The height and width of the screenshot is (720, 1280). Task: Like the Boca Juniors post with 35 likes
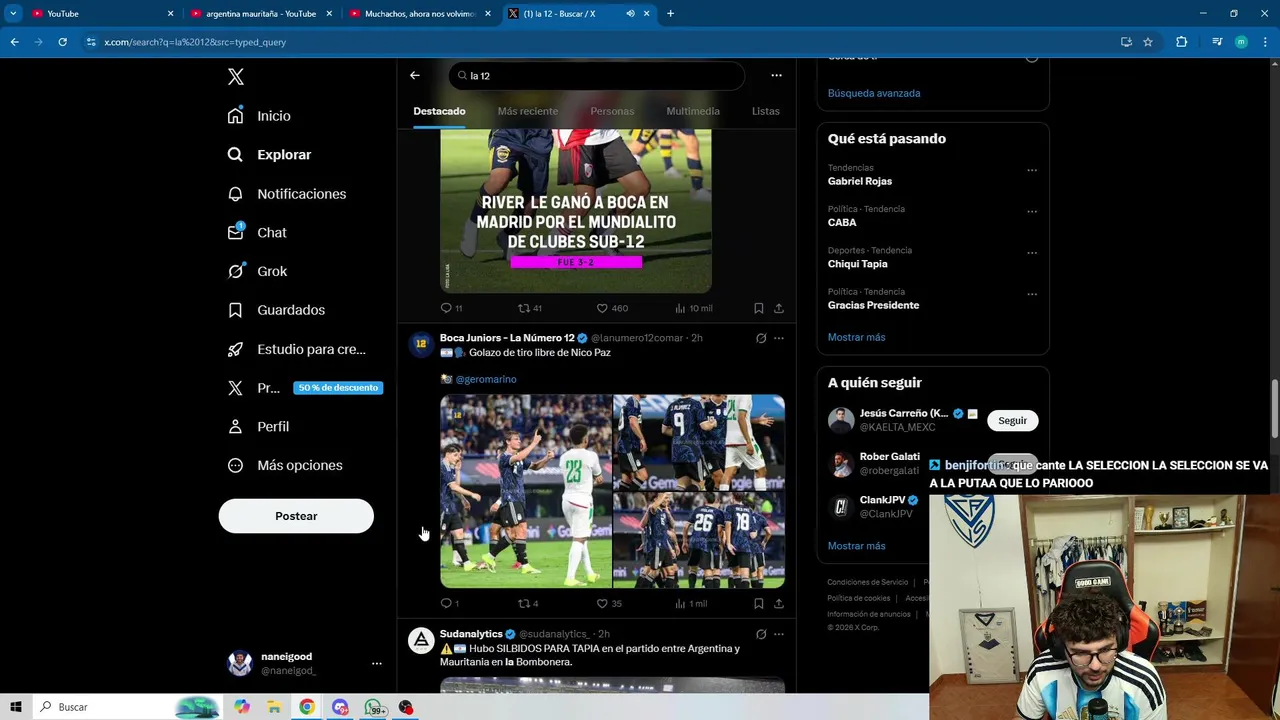[609, 604]
